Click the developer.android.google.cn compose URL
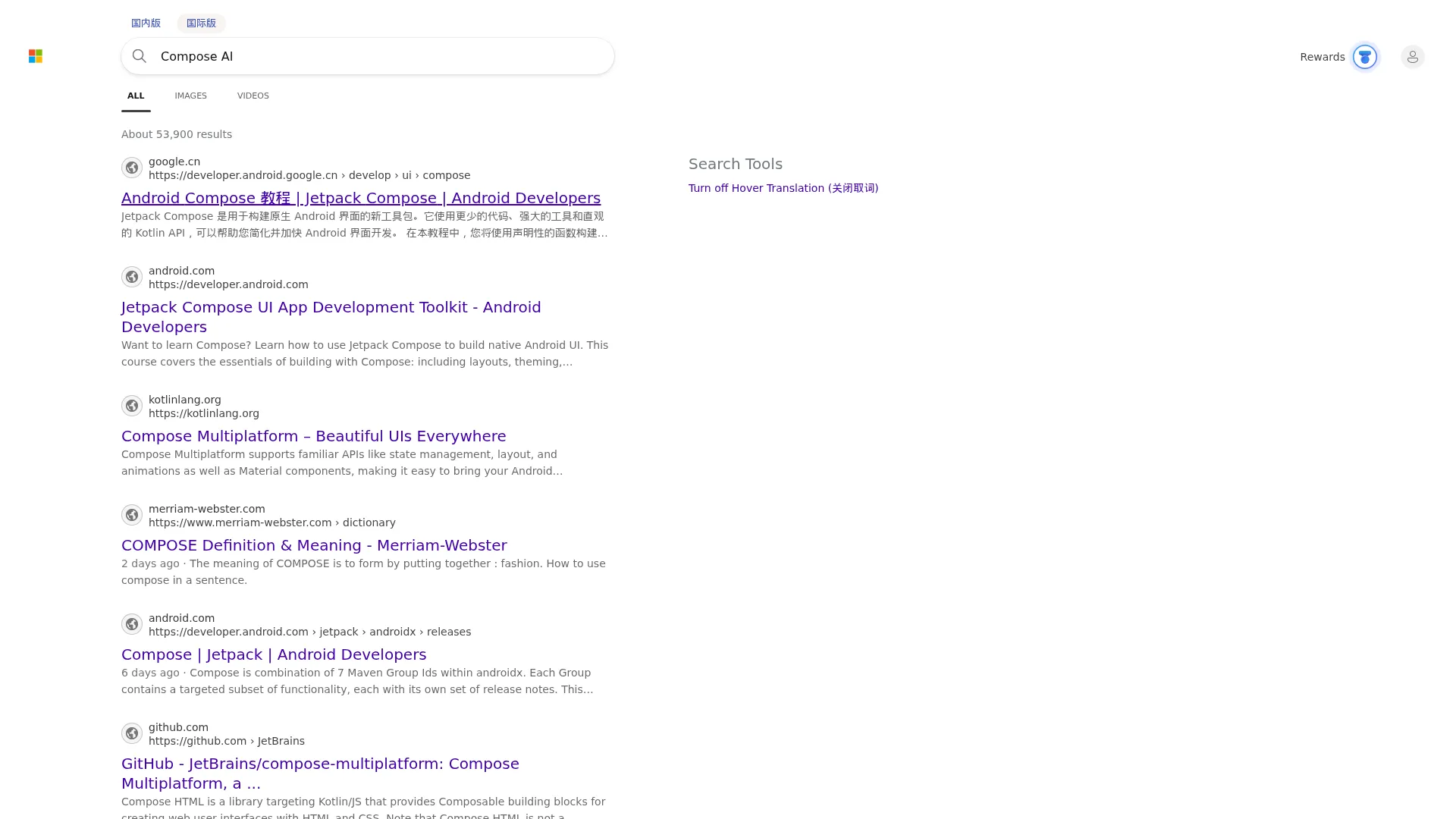The image size is (1456, 819). pos(309,175)
